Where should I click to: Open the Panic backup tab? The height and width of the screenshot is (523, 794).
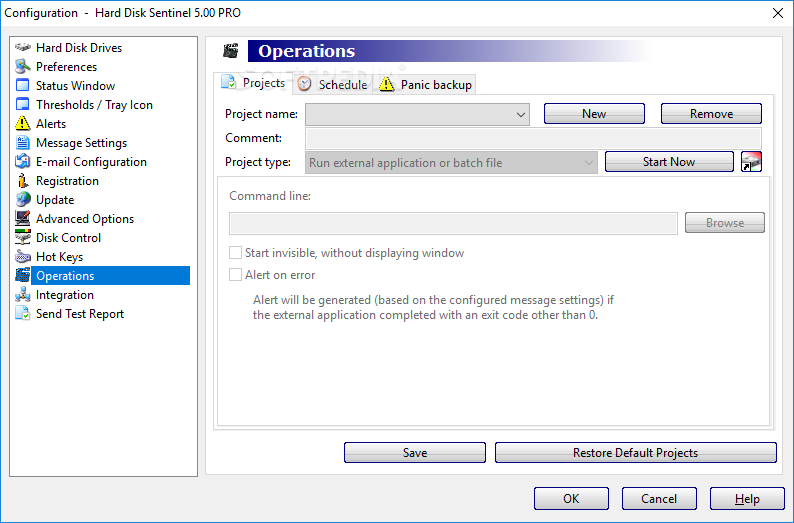click(425, 84)
